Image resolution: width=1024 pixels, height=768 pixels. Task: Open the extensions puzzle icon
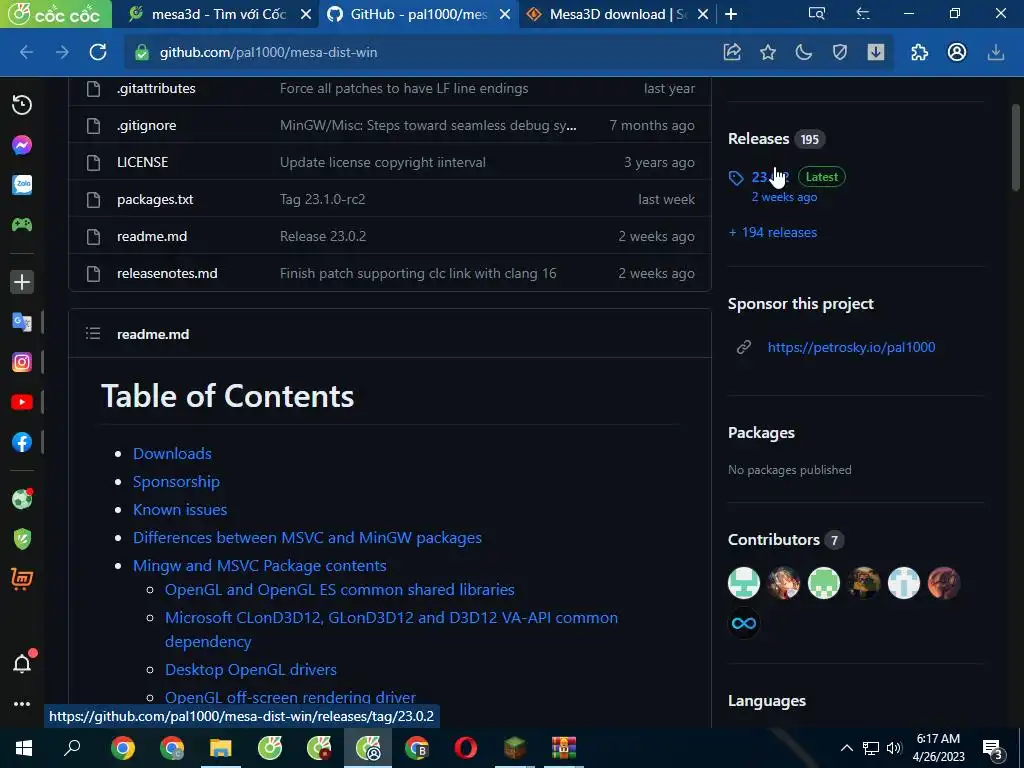point(920,52)
